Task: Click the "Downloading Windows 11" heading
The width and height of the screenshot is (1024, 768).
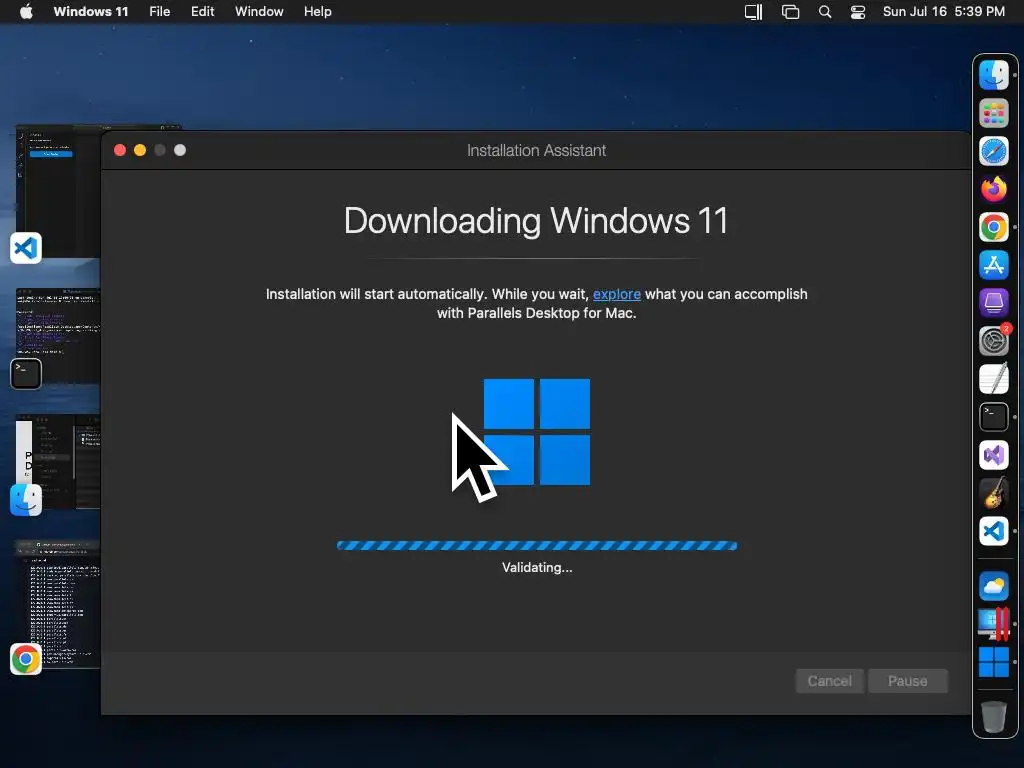Action: click(x=536, y=221)
